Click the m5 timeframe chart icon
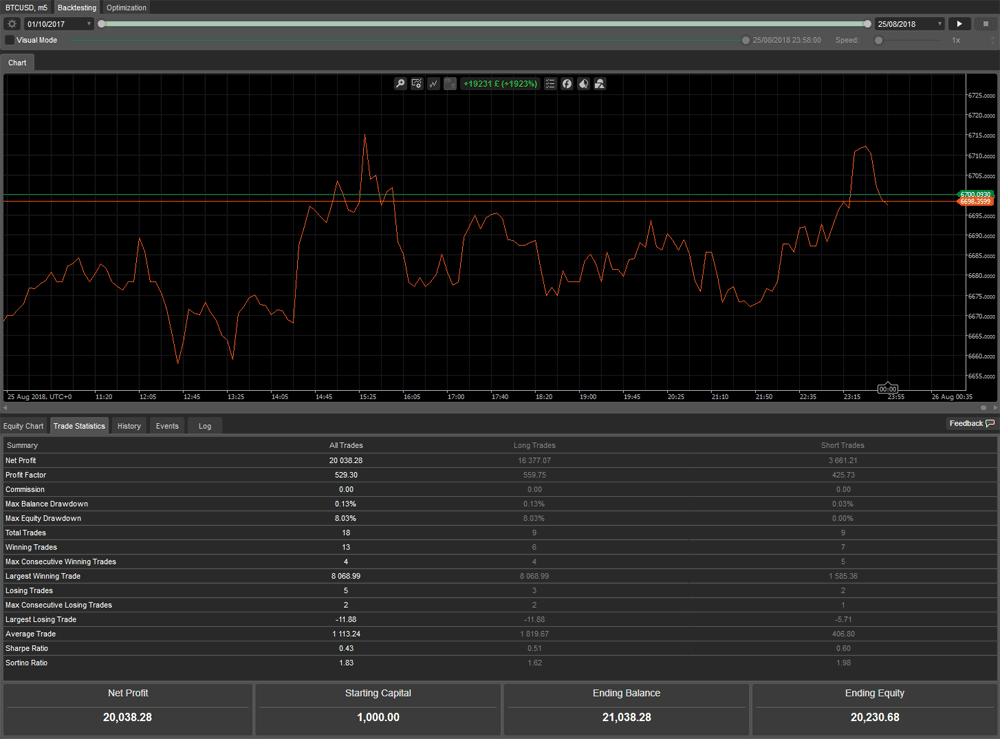 tap(450, 84)
